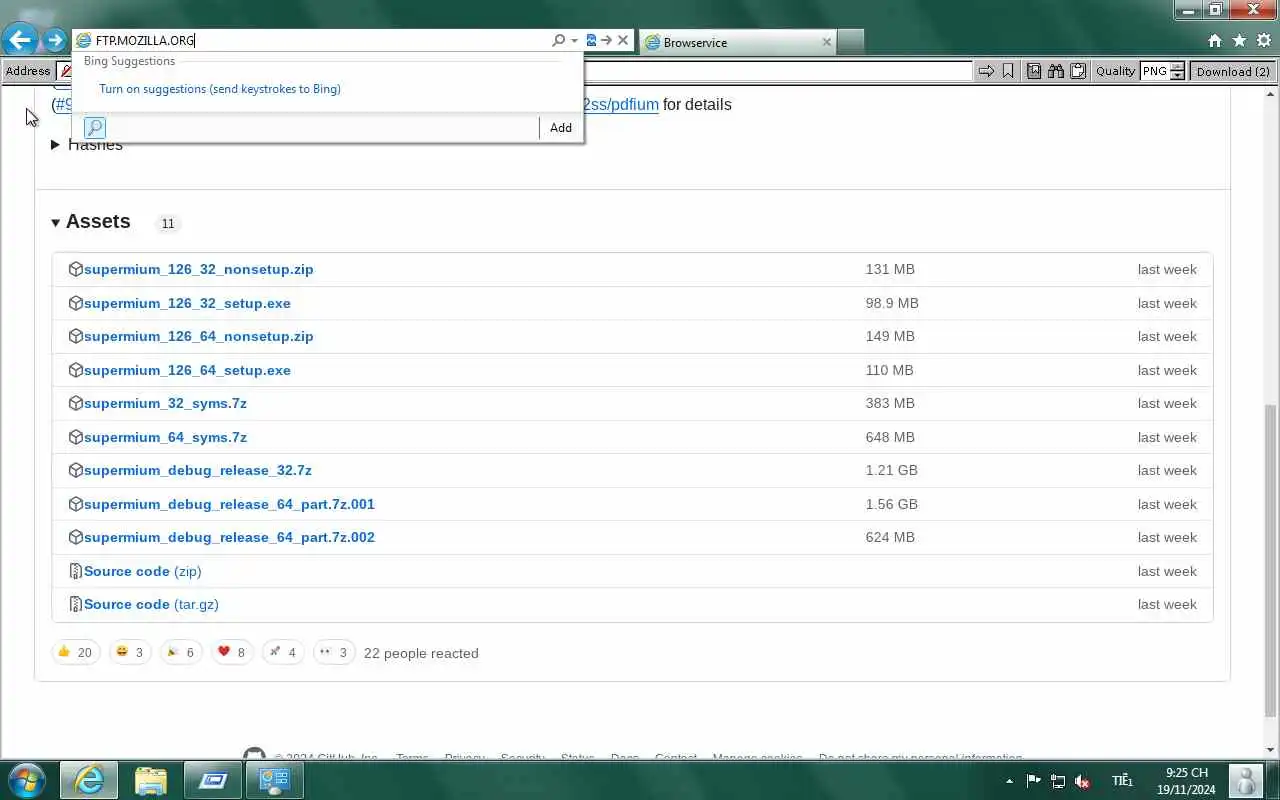Click package icon beside supermium_126_32_nonsetup.zip
1280x800 pixels.
pos(75,269)
